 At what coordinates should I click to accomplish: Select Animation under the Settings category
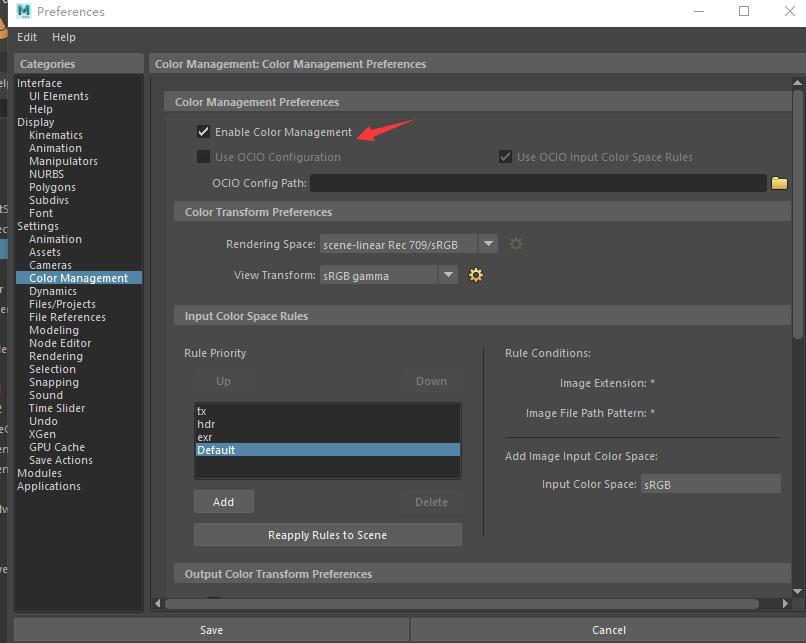[55, 239]
